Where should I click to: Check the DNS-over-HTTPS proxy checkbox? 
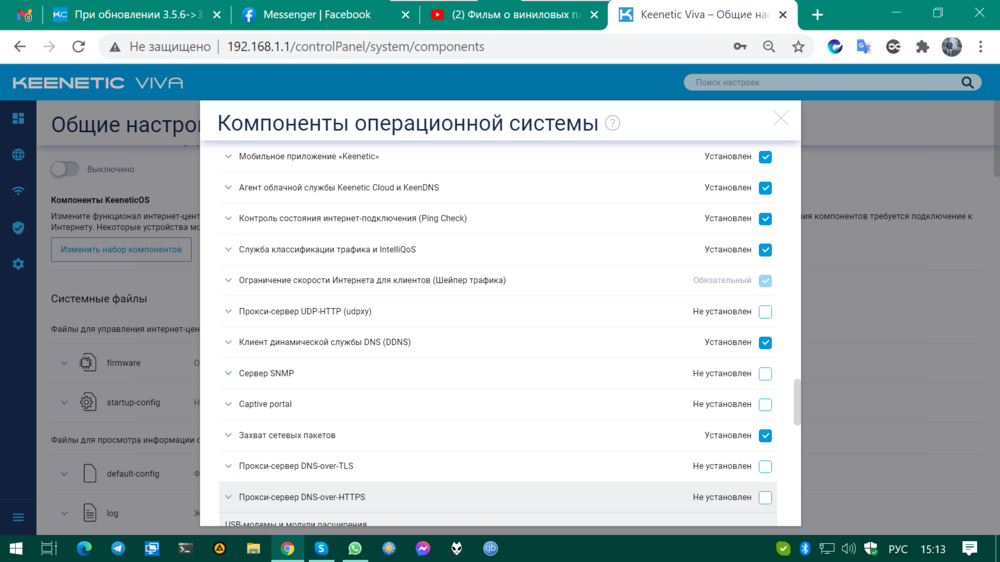pos(765,498)
